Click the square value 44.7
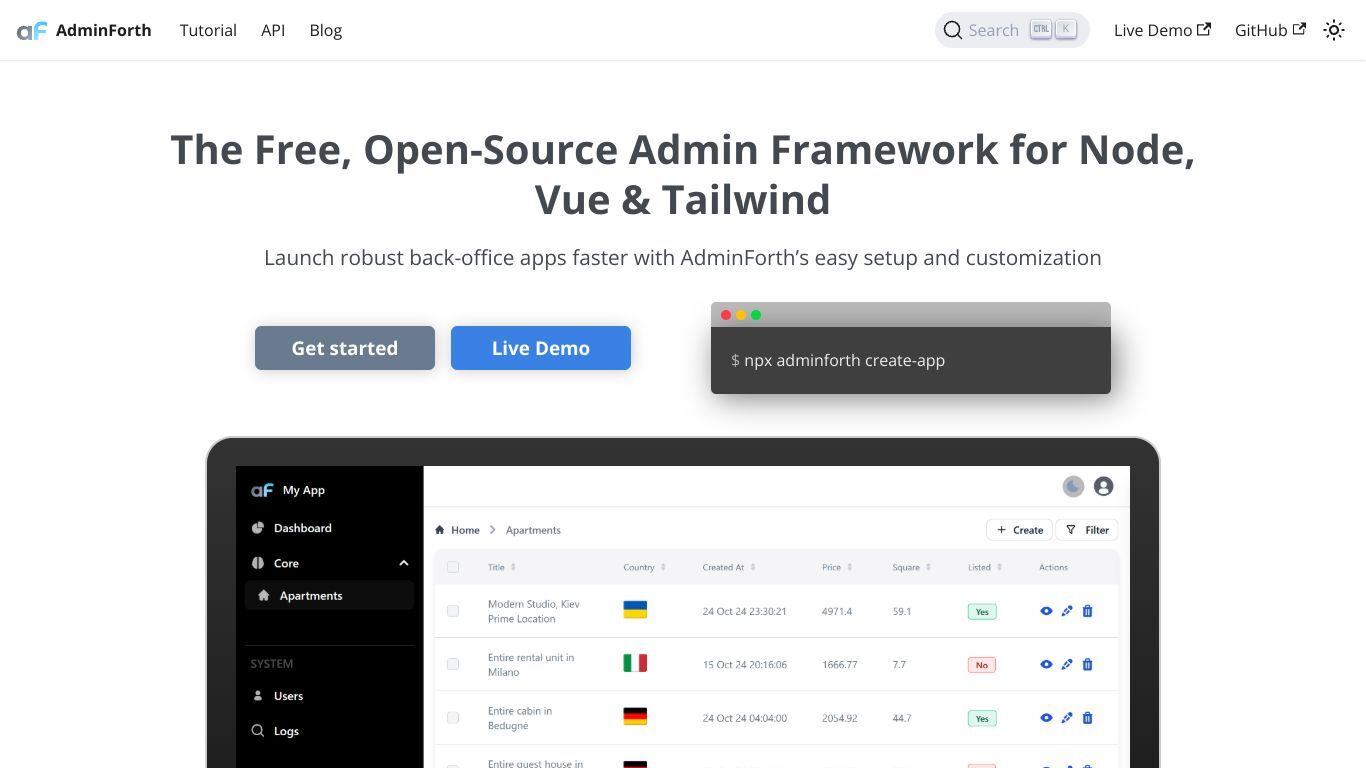 tap(902, 718)
